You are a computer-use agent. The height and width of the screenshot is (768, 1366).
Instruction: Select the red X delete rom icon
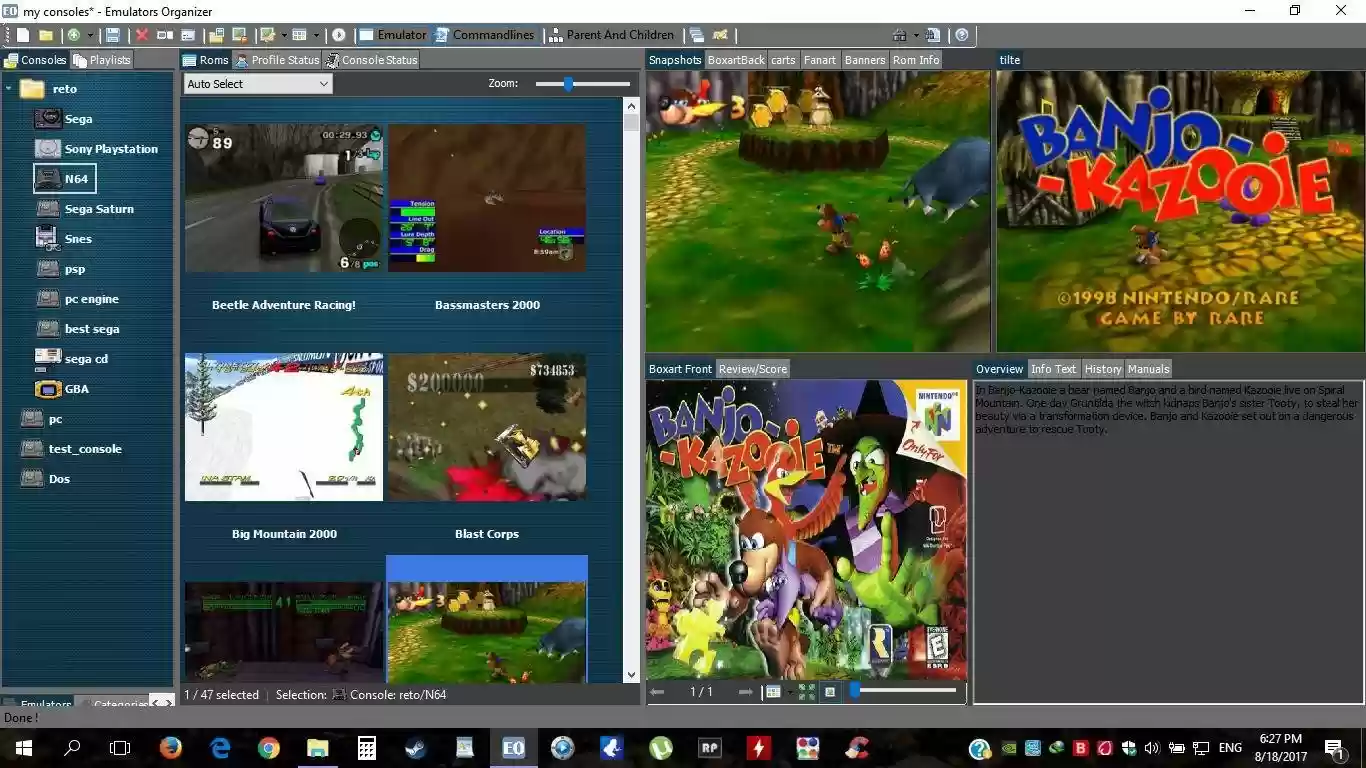[142, 35]
